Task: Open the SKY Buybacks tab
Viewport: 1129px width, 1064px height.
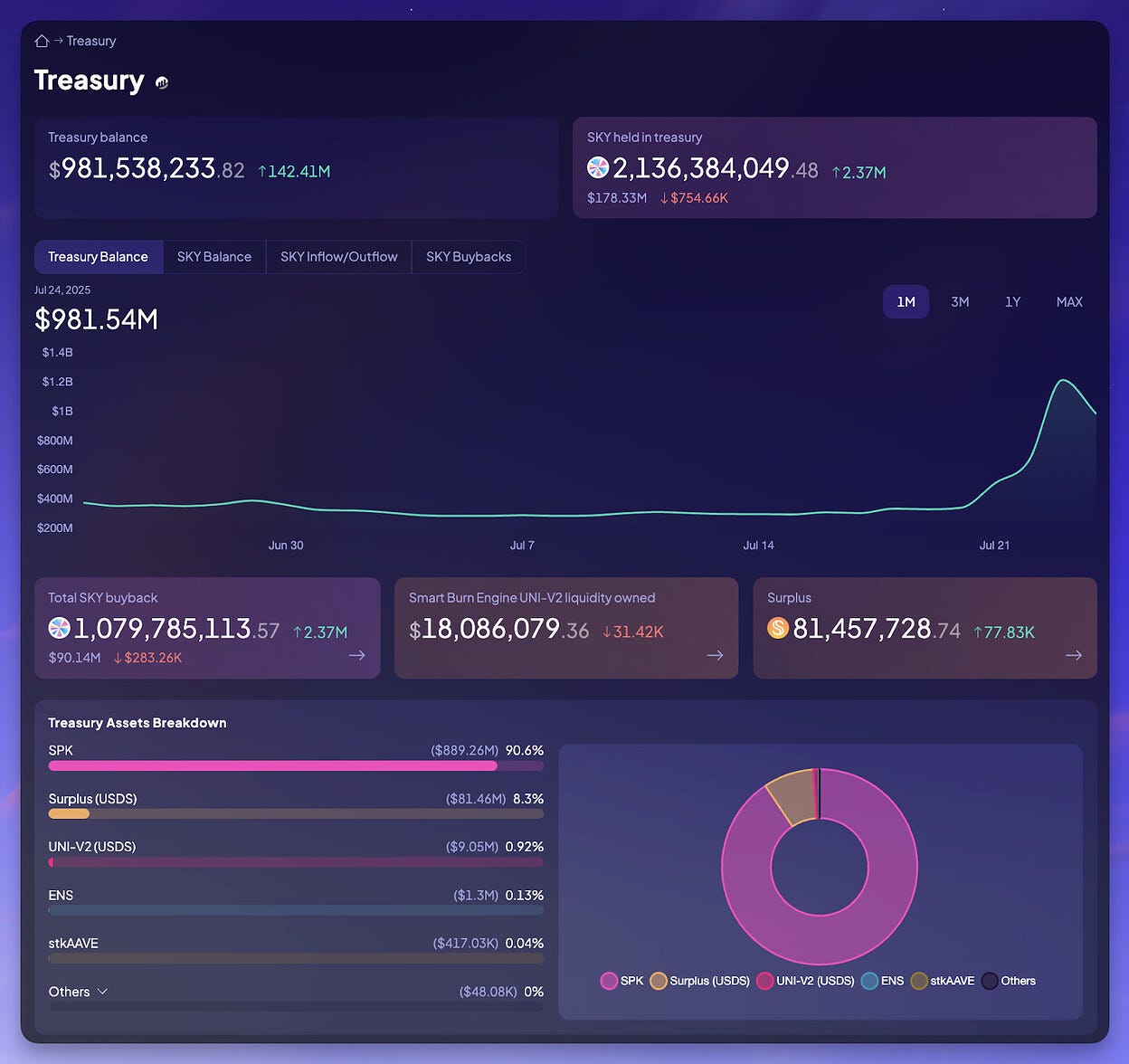Action: [469, 257]
